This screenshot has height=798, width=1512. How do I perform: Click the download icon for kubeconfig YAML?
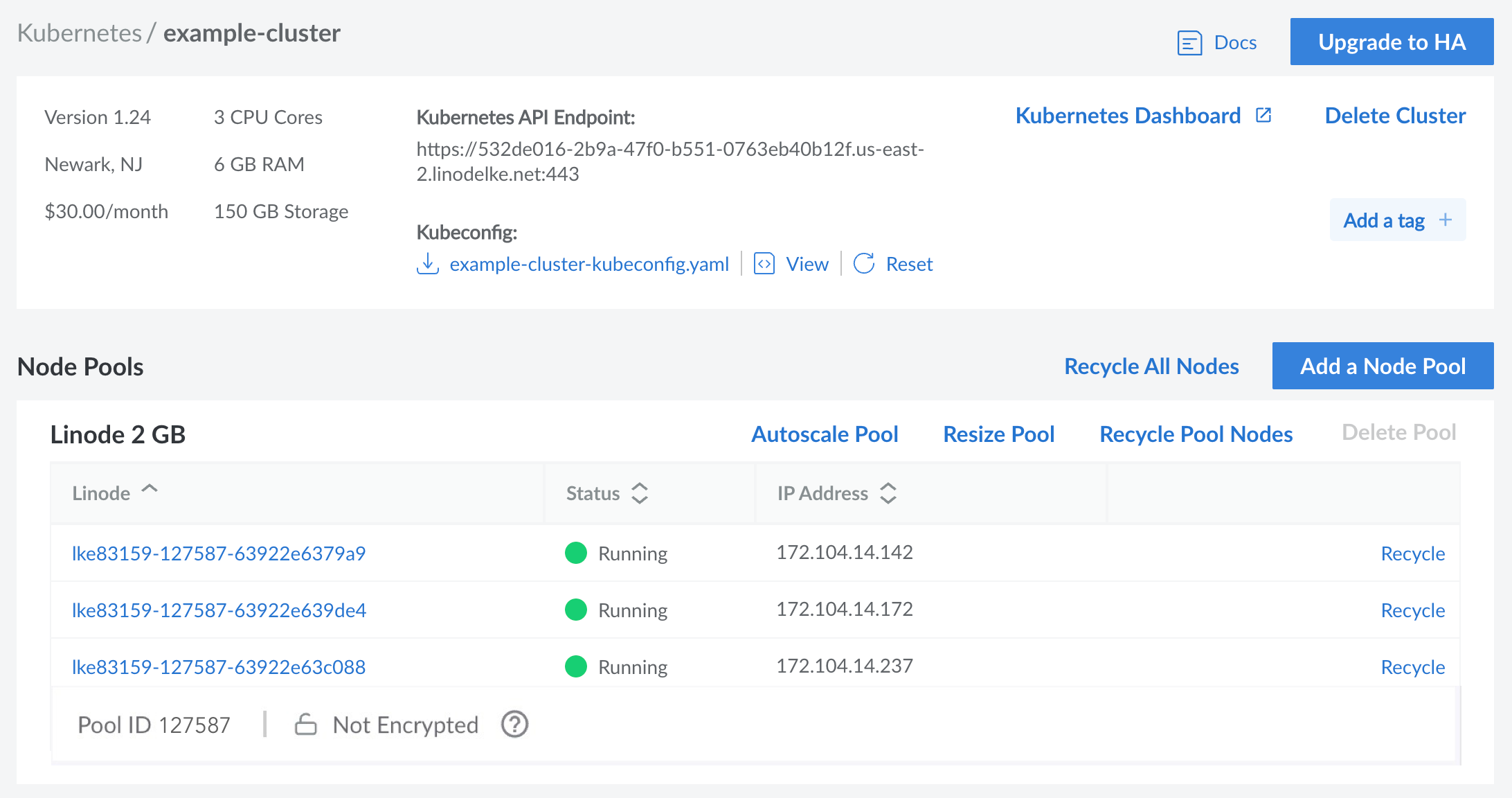[427, 264]
